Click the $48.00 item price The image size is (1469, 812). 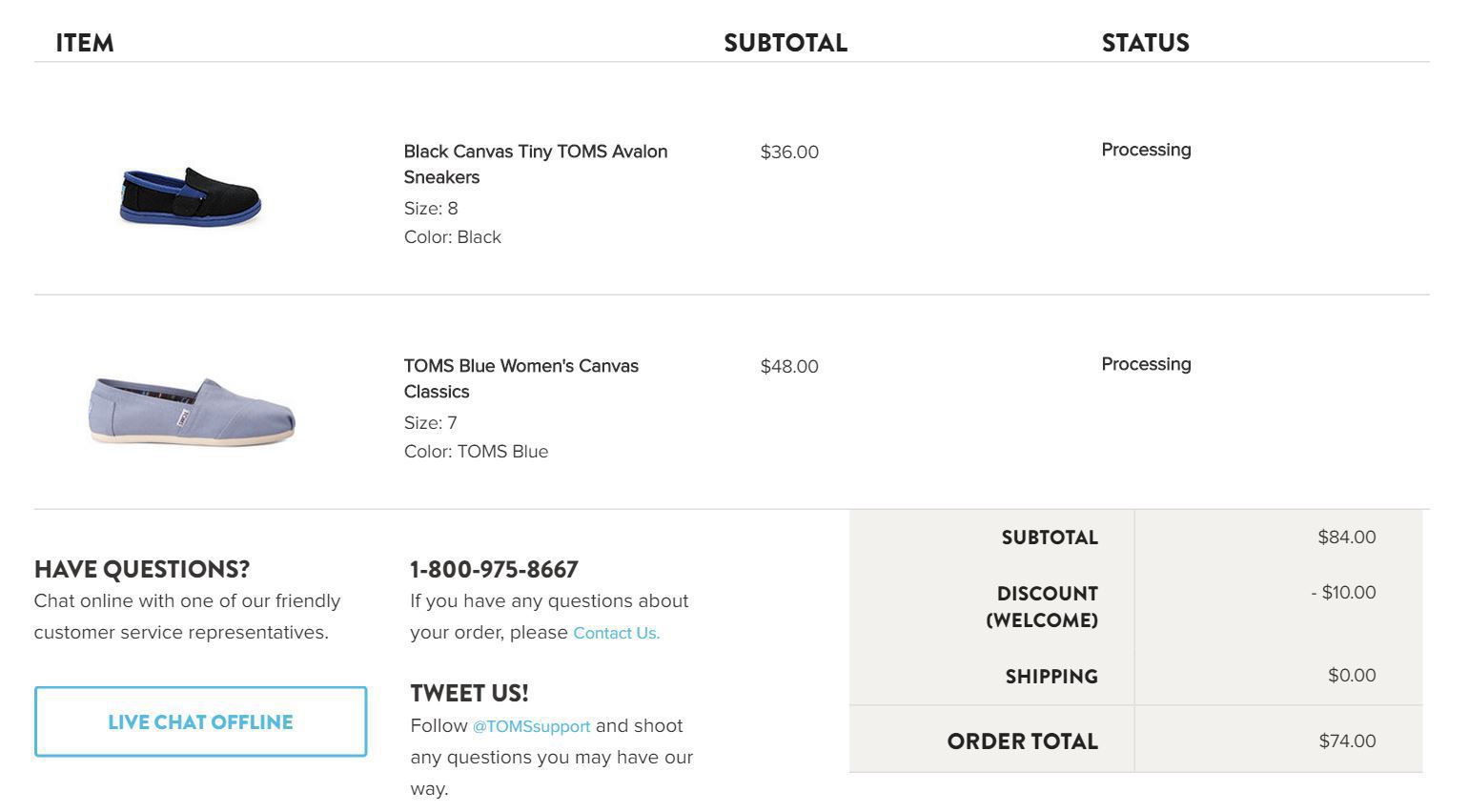(x=789, y=366)
